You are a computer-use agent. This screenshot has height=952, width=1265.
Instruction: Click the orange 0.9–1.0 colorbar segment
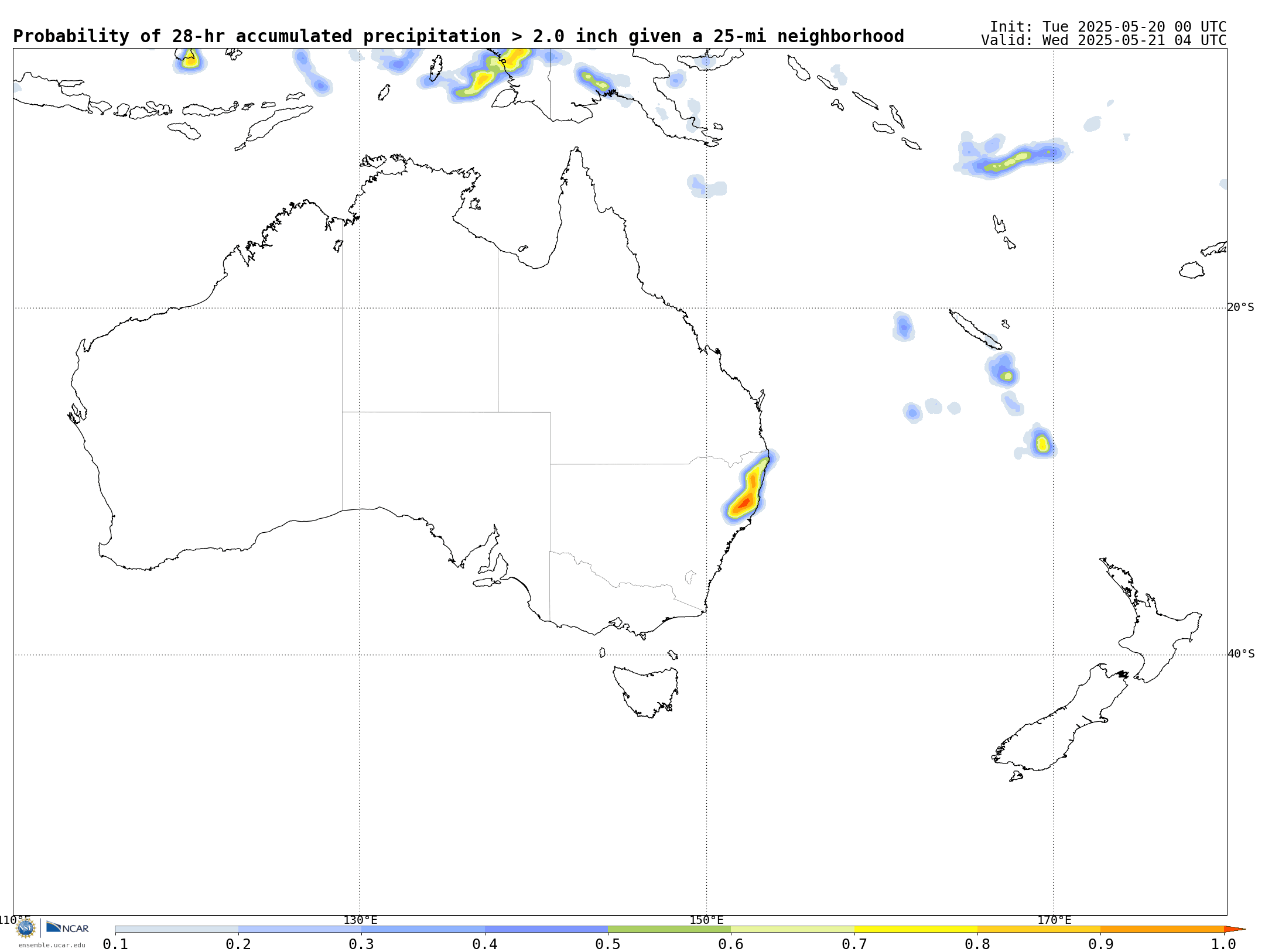(1163, 929)
